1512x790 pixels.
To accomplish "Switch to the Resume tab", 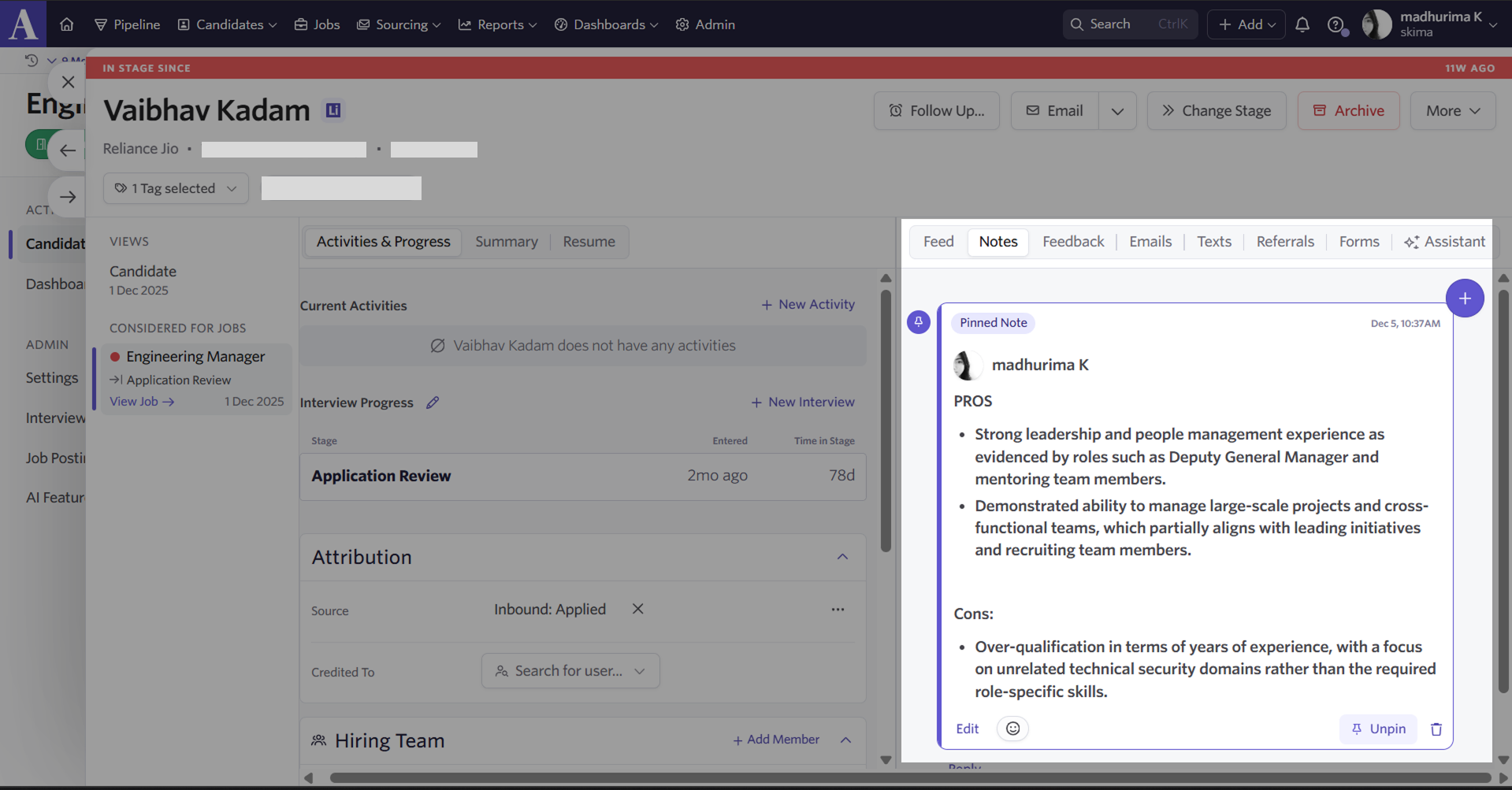I will click(589, 242).
